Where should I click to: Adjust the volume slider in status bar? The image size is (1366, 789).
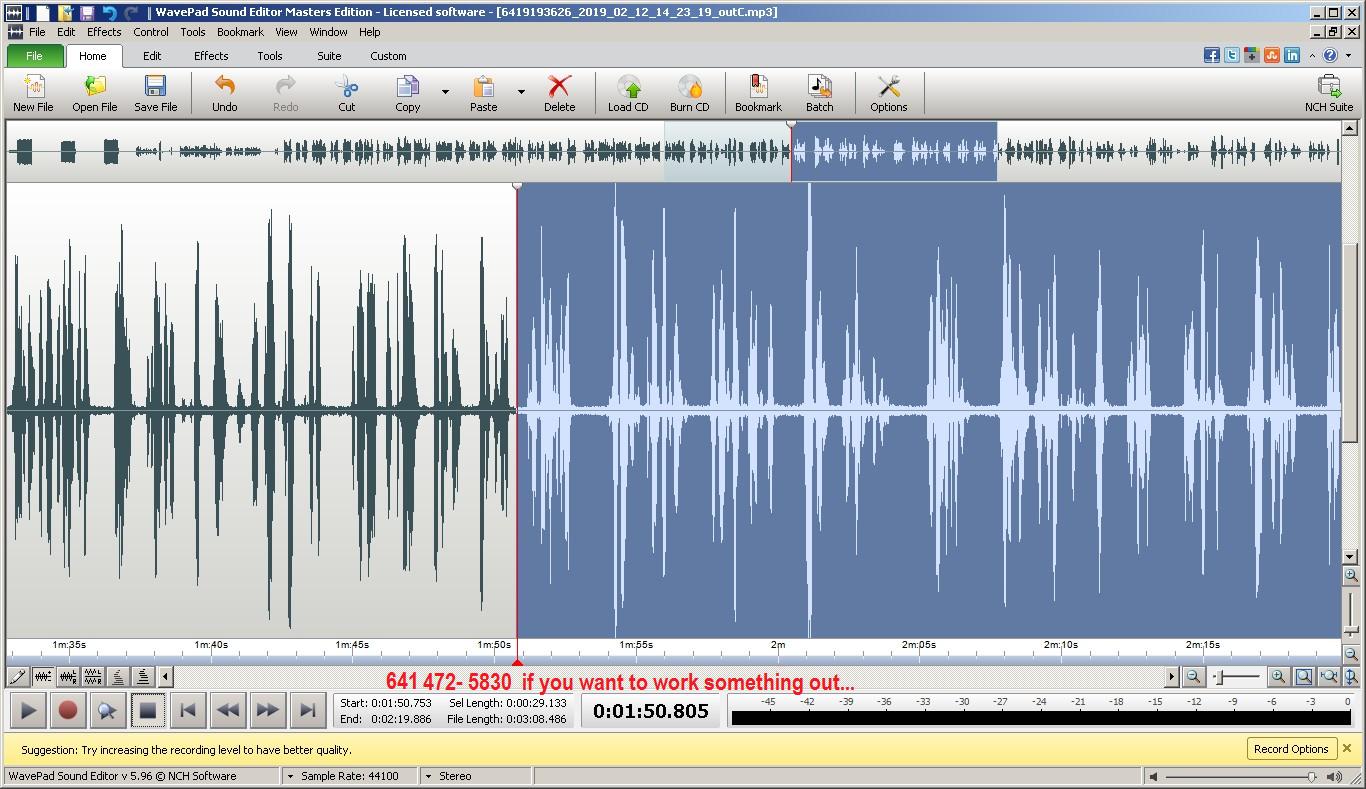click(x=1312, y=777)
